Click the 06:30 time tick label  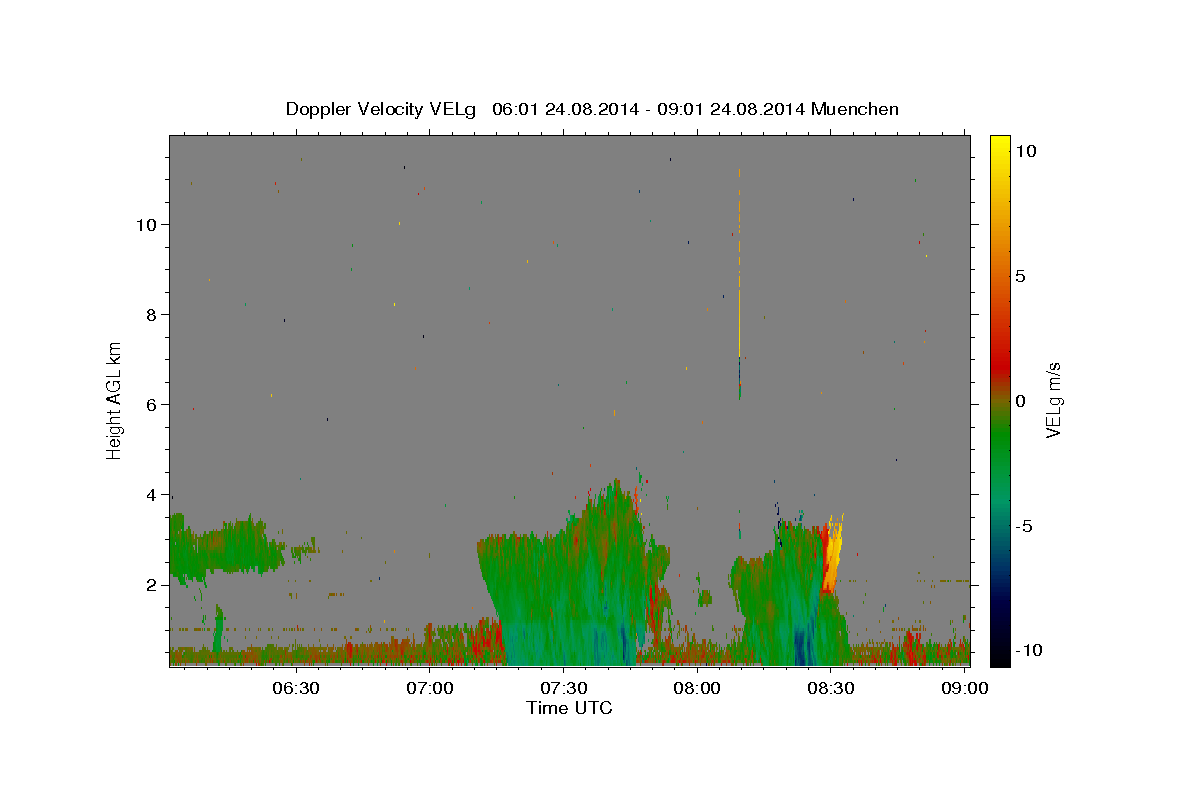(x=297, y=688)
